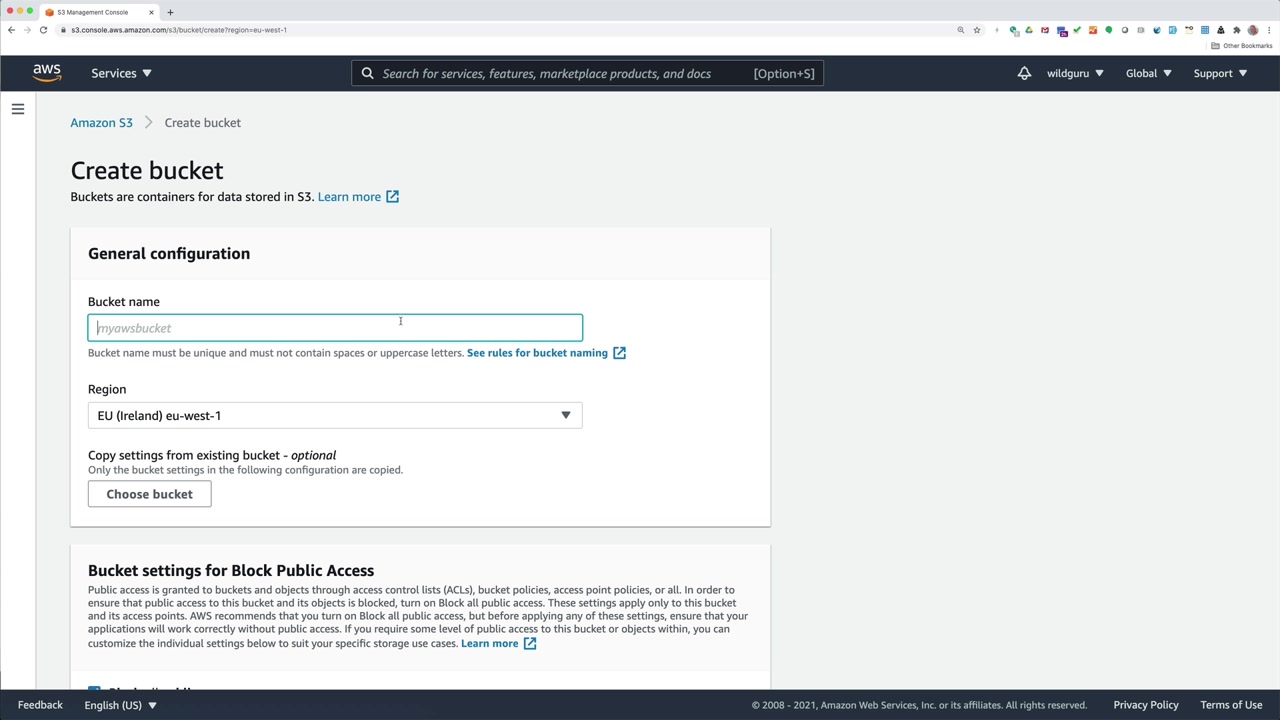Click the copyright 2008 - 2021 footer text

pos(919,705)
